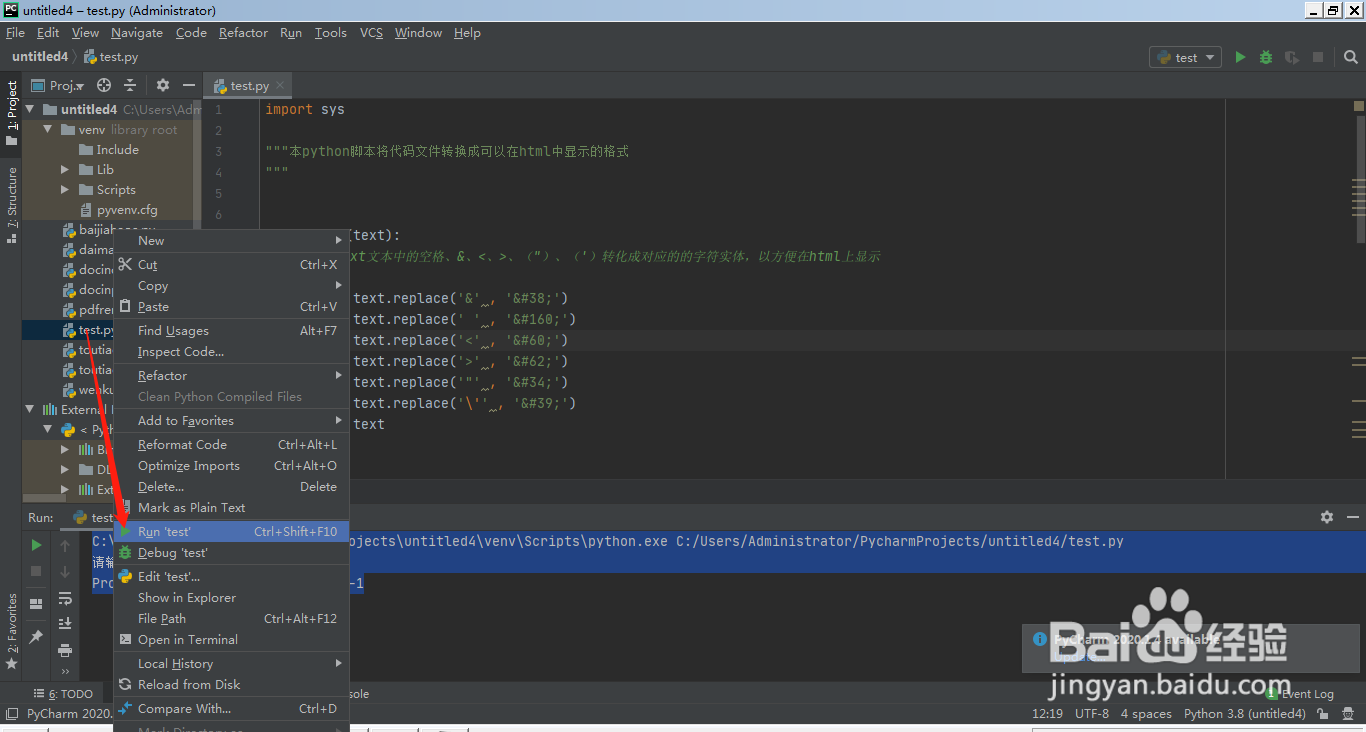The height and width of the screenshot is (732, 1366).
Task: Click Up the Stack Trace arrow
Action: tap(65, 545)
